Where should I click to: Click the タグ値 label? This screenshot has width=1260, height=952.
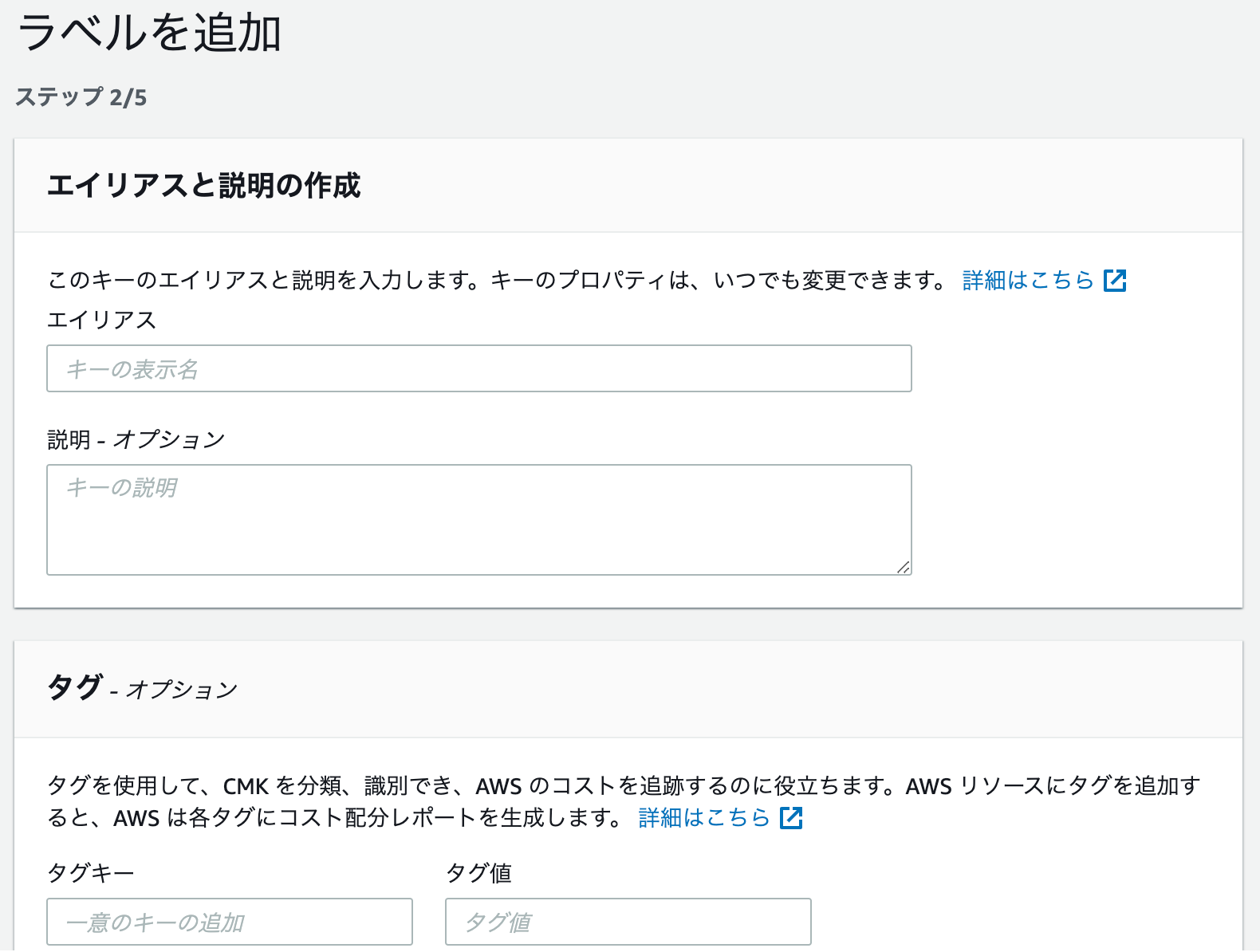(x=478, y=872)
